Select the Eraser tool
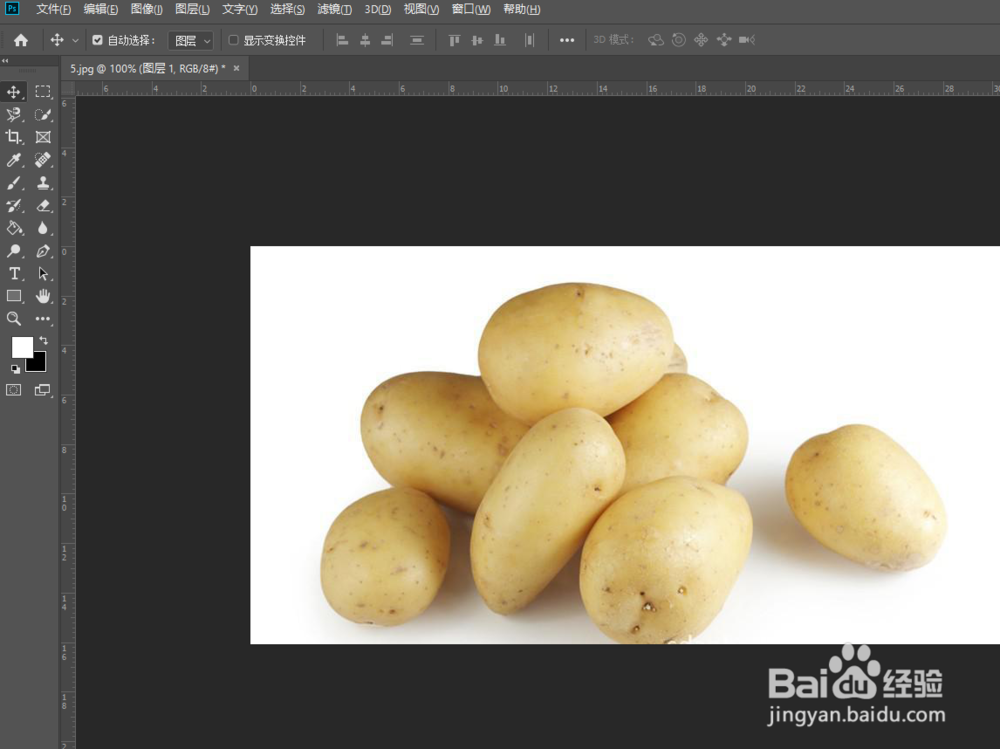Viewport: 1000px width, 749px height. click(x=43, y=205)
